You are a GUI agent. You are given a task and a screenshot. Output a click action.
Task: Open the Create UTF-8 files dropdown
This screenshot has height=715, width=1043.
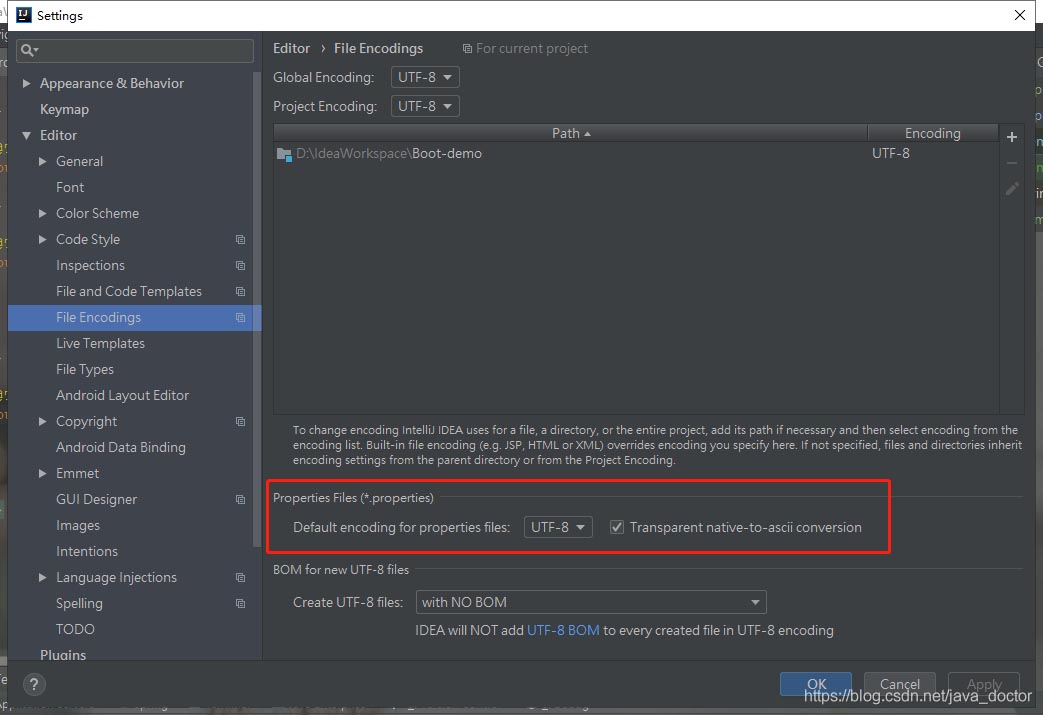click(x=591, y=602)
